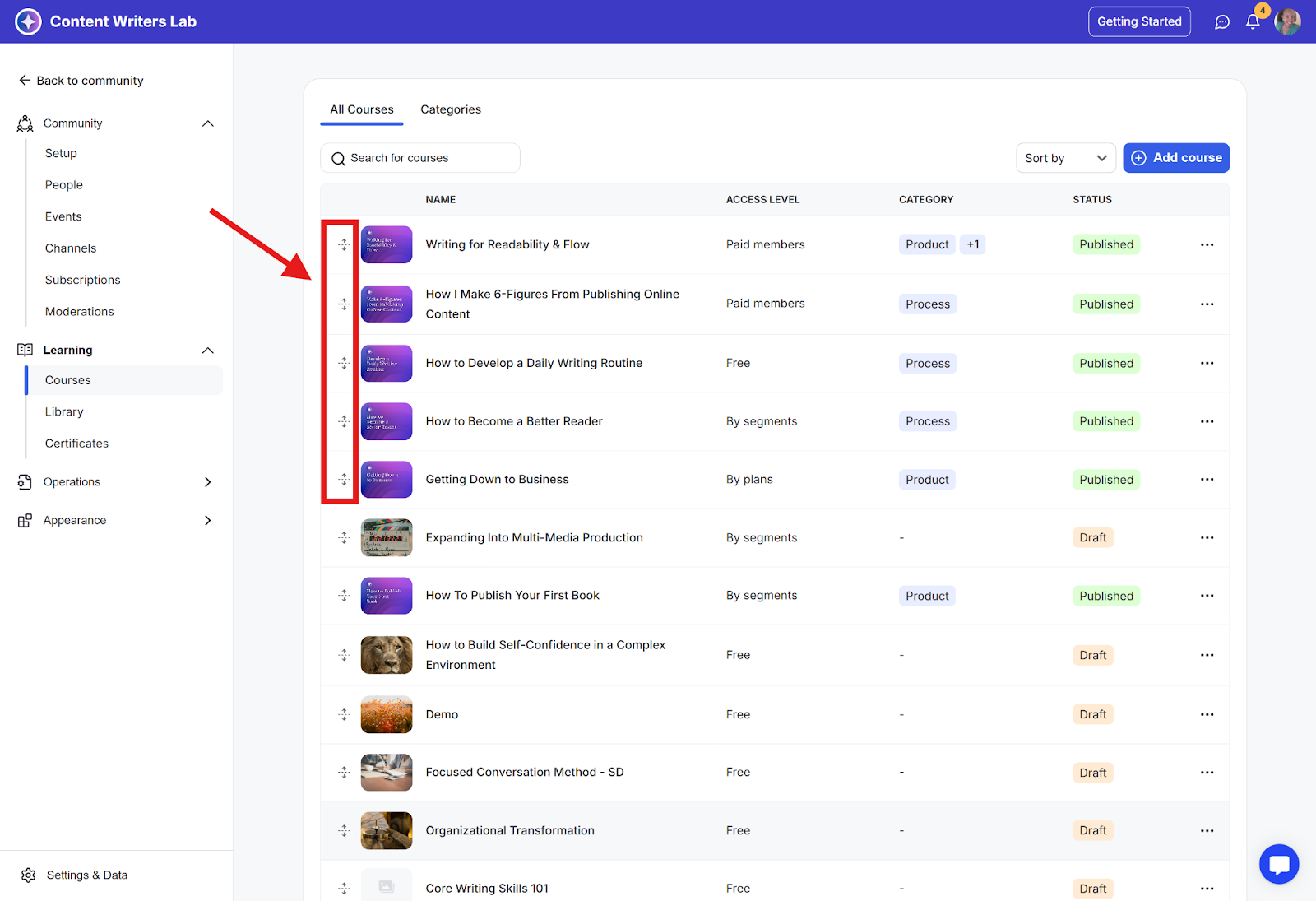Open more options for Getting Down to Business

[1207, 480]
